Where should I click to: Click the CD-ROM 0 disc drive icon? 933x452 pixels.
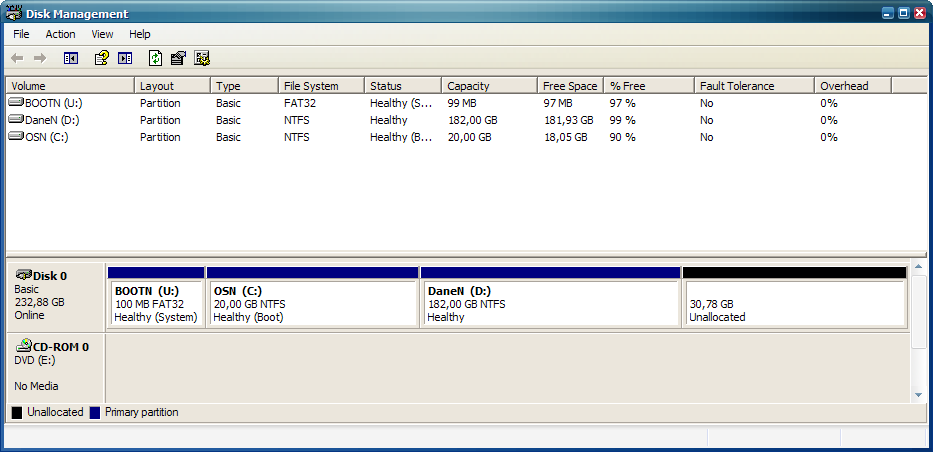[x=23, y=346]
